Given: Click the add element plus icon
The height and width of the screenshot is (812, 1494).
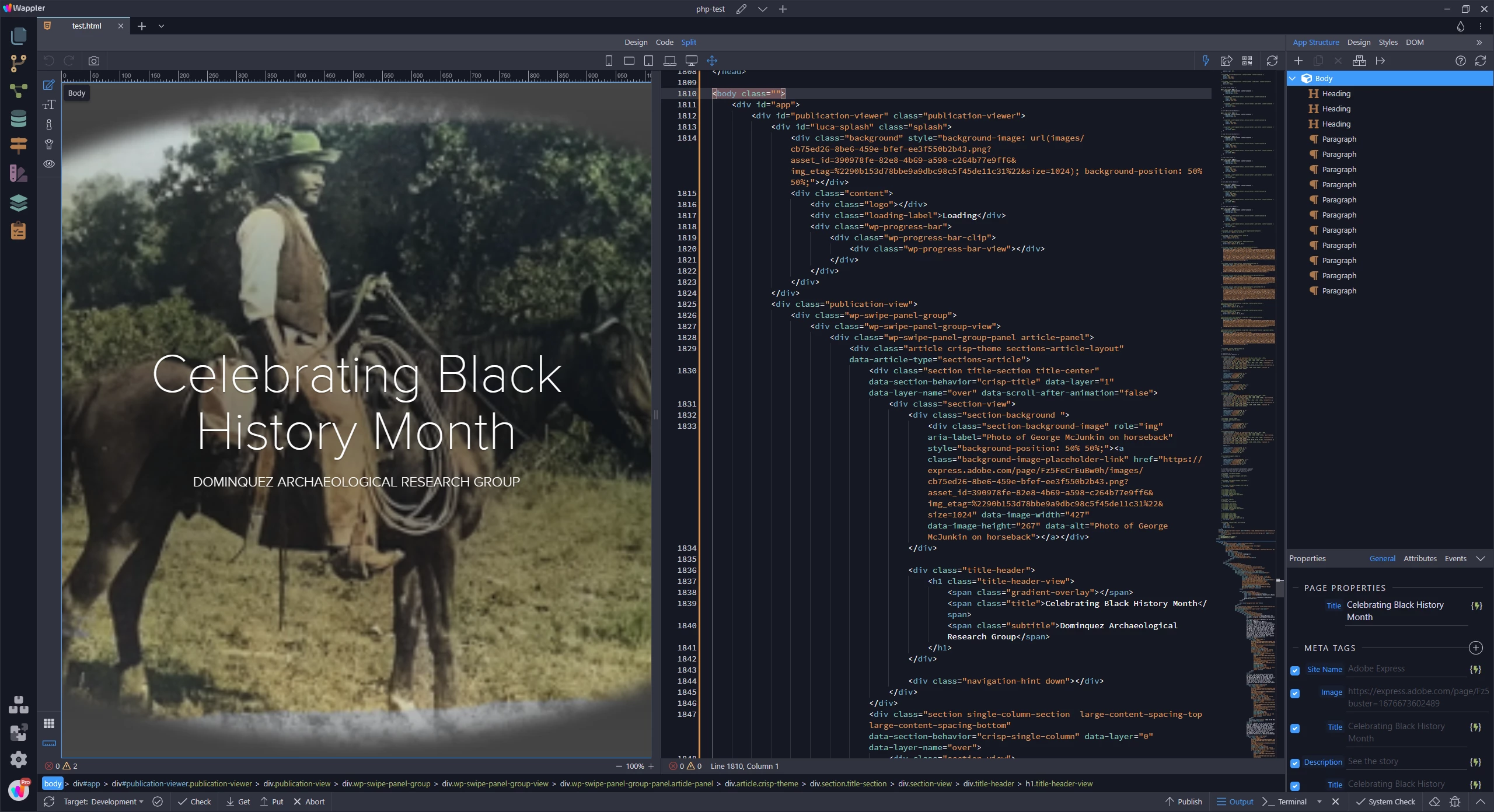Looking at the screenshot, I should point(1298,61).
